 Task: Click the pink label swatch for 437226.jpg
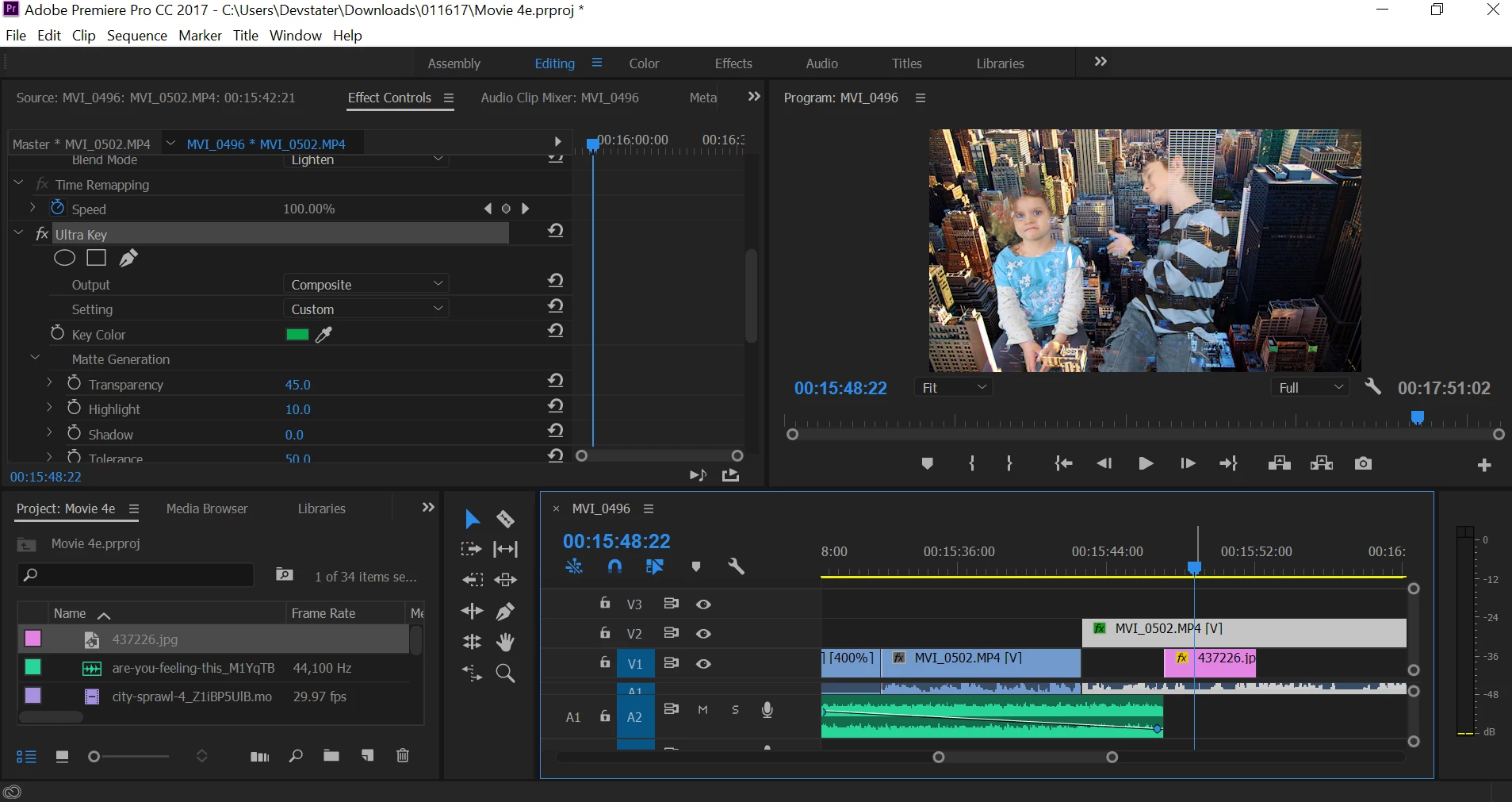point(33,639)
